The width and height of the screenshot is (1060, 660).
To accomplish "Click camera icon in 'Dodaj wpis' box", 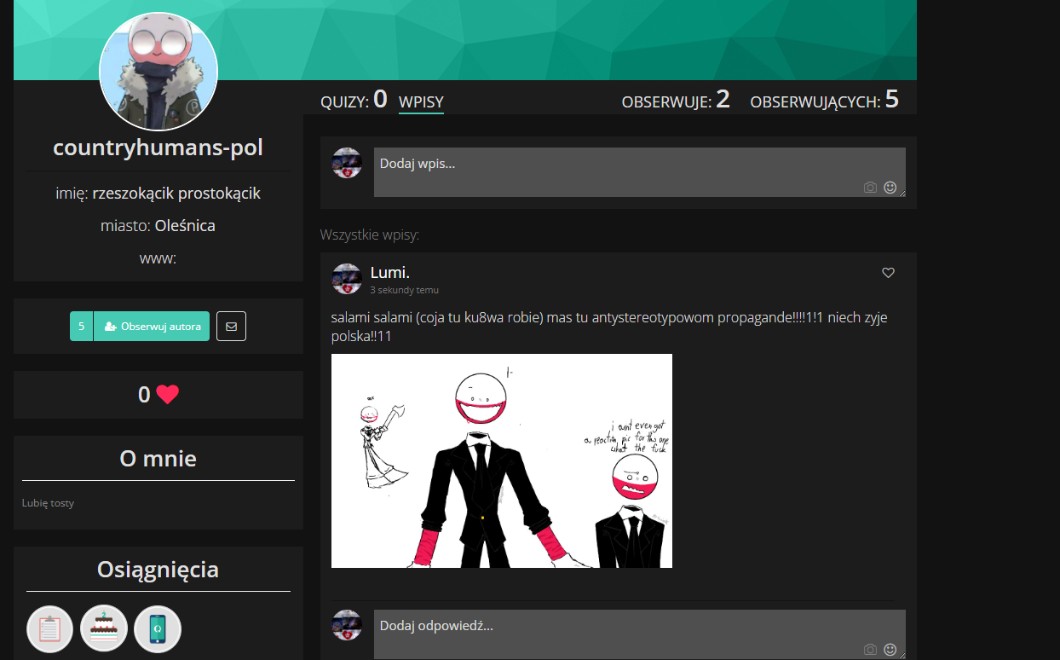I will coord(870,187).
